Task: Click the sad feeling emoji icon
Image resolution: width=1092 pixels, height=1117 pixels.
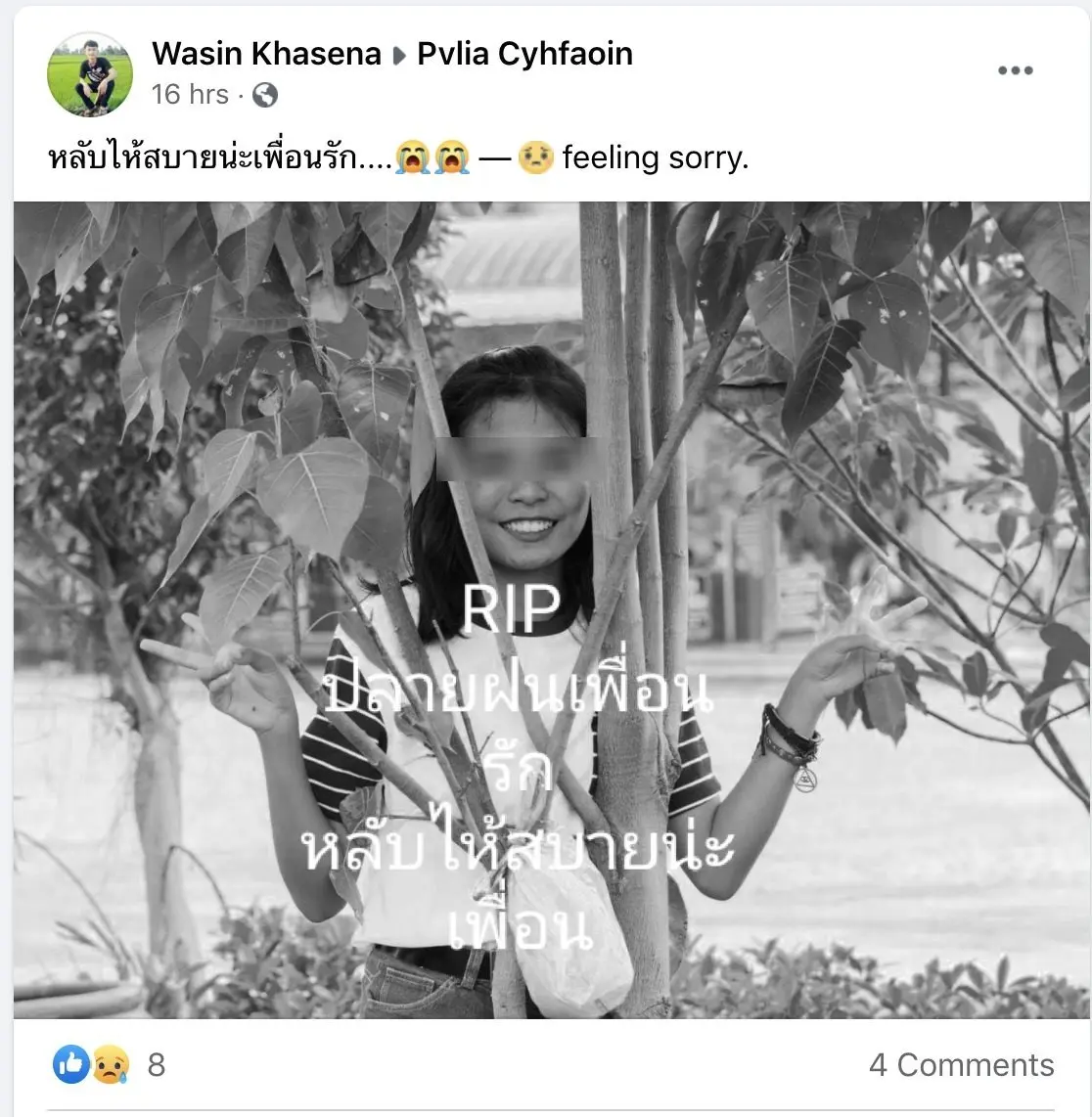Action: click(536, 157)
